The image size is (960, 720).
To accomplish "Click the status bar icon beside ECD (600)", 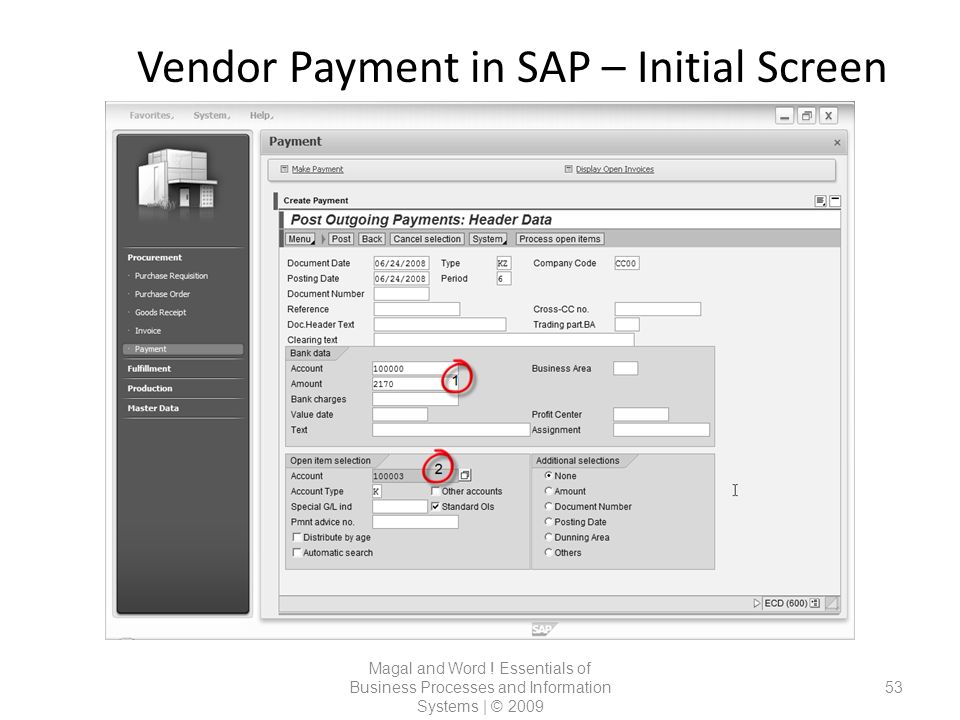I will point(814,603).
